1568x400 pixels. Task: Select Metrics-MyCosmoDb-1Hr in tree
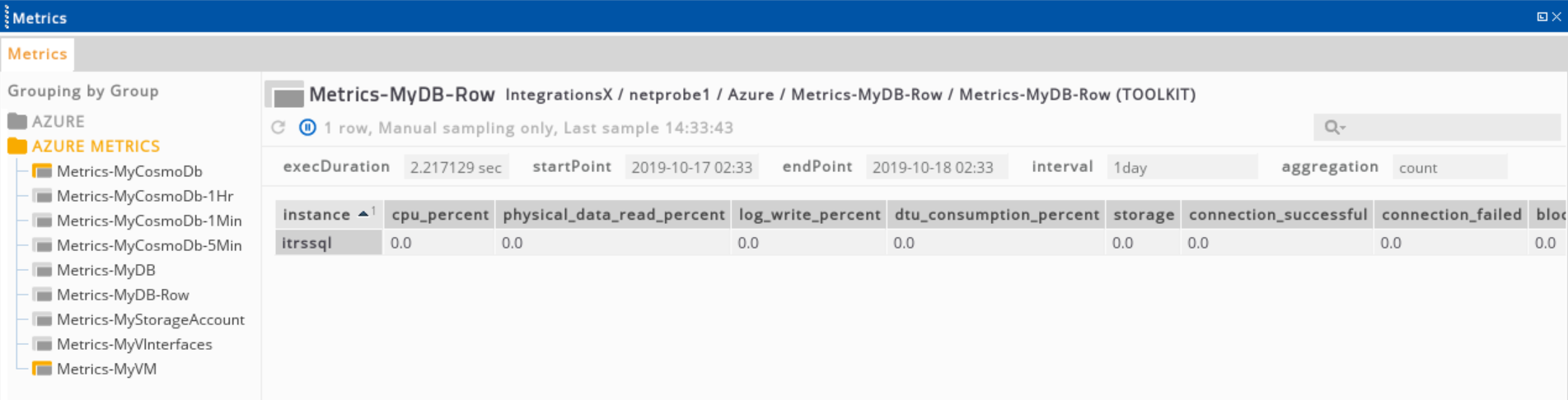pyautogui.click(x=145, y=196)
